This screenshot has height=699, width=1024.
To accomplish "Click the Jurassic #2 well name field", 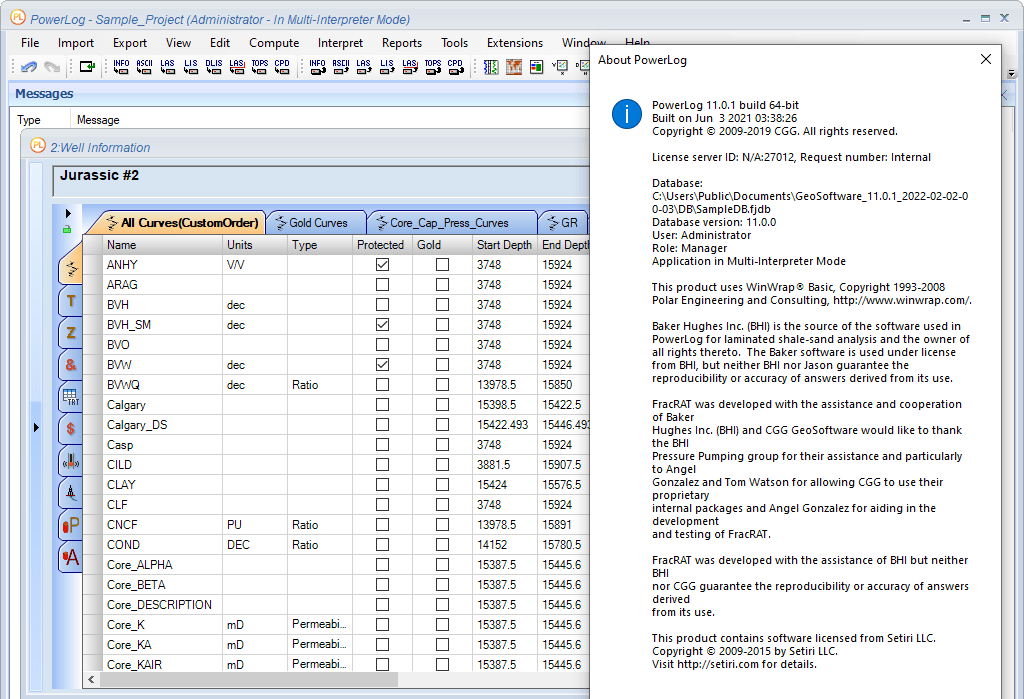I will (x=321, y=181).
